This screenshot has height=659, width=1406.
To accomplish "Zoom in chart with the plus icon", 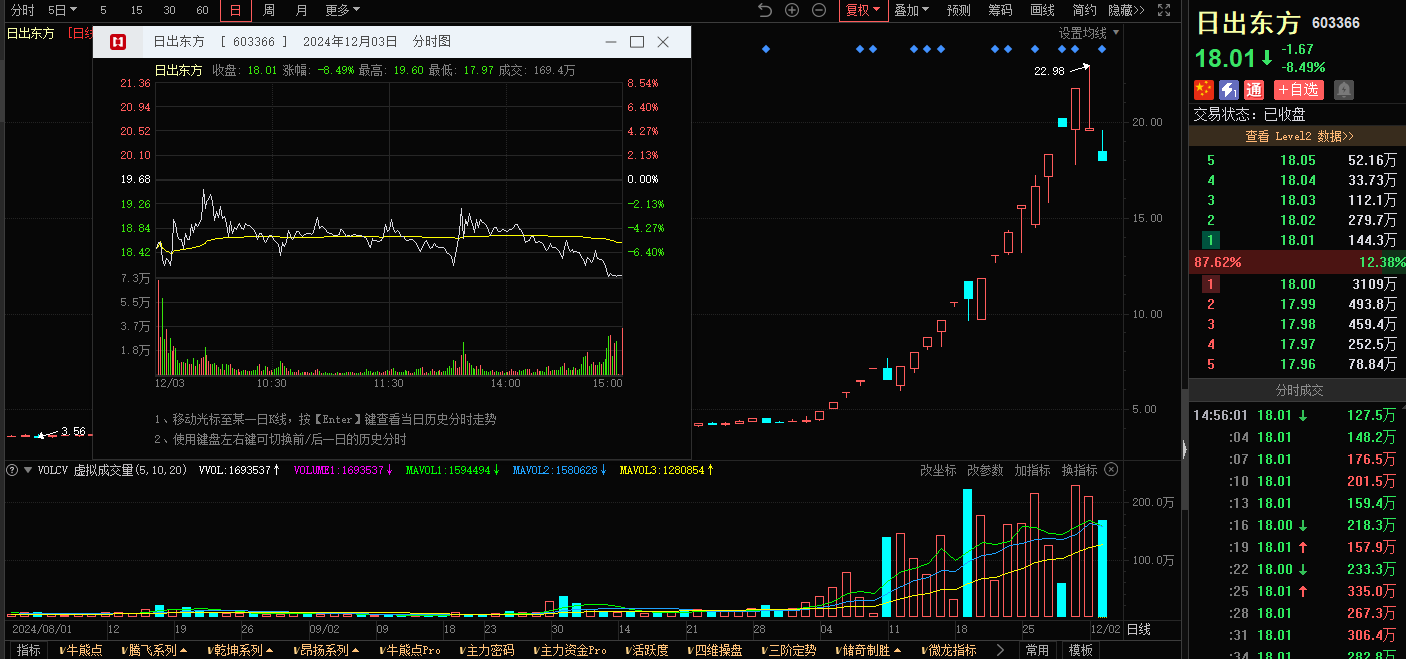I will coord(792,10).
